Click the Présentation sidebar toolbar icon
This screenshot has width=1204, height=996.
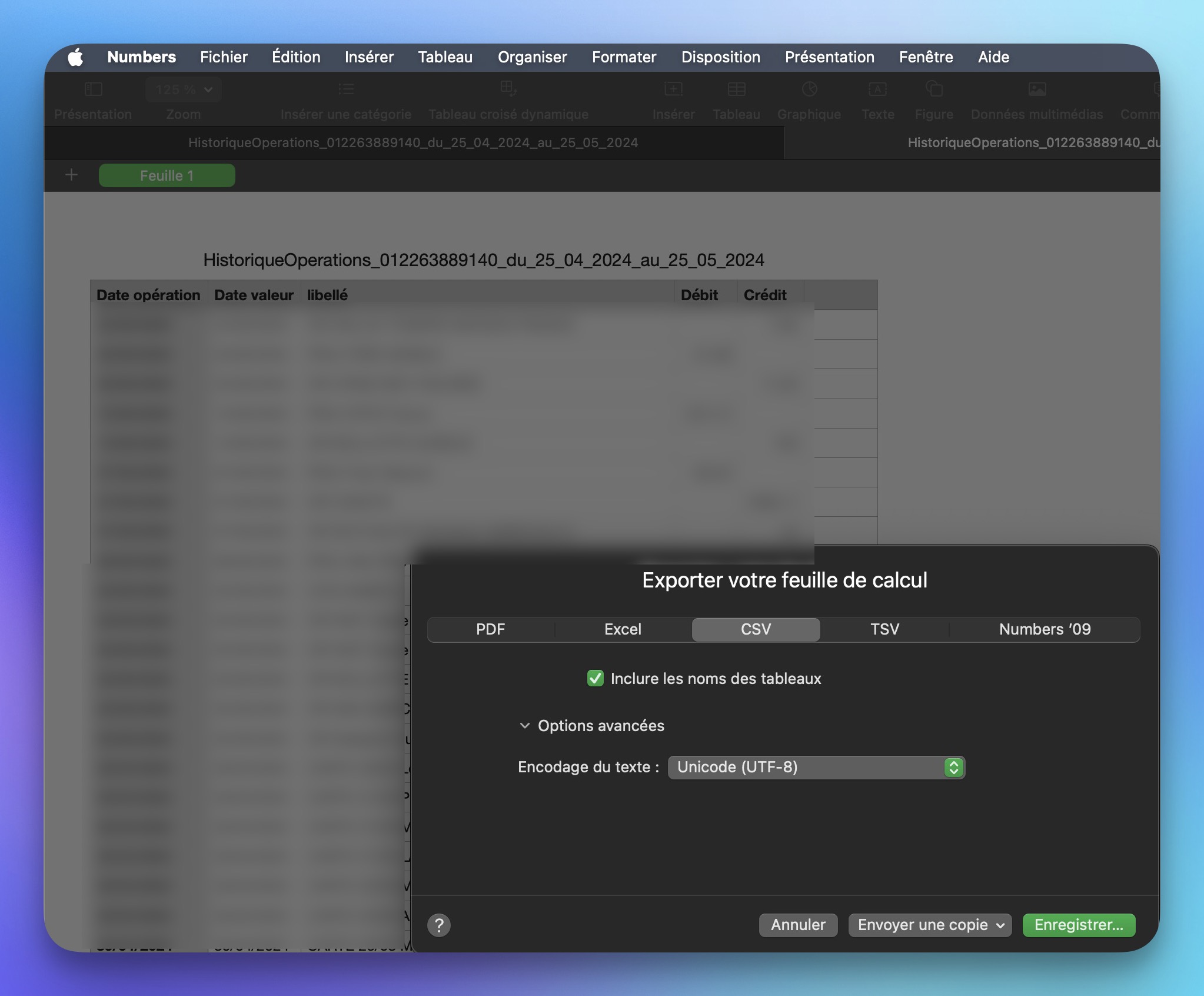pos(93,89)
